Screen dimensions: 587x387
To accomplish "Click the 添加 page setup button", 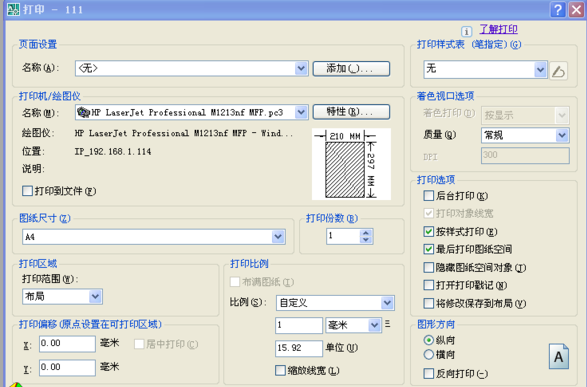I will [351, 68].
